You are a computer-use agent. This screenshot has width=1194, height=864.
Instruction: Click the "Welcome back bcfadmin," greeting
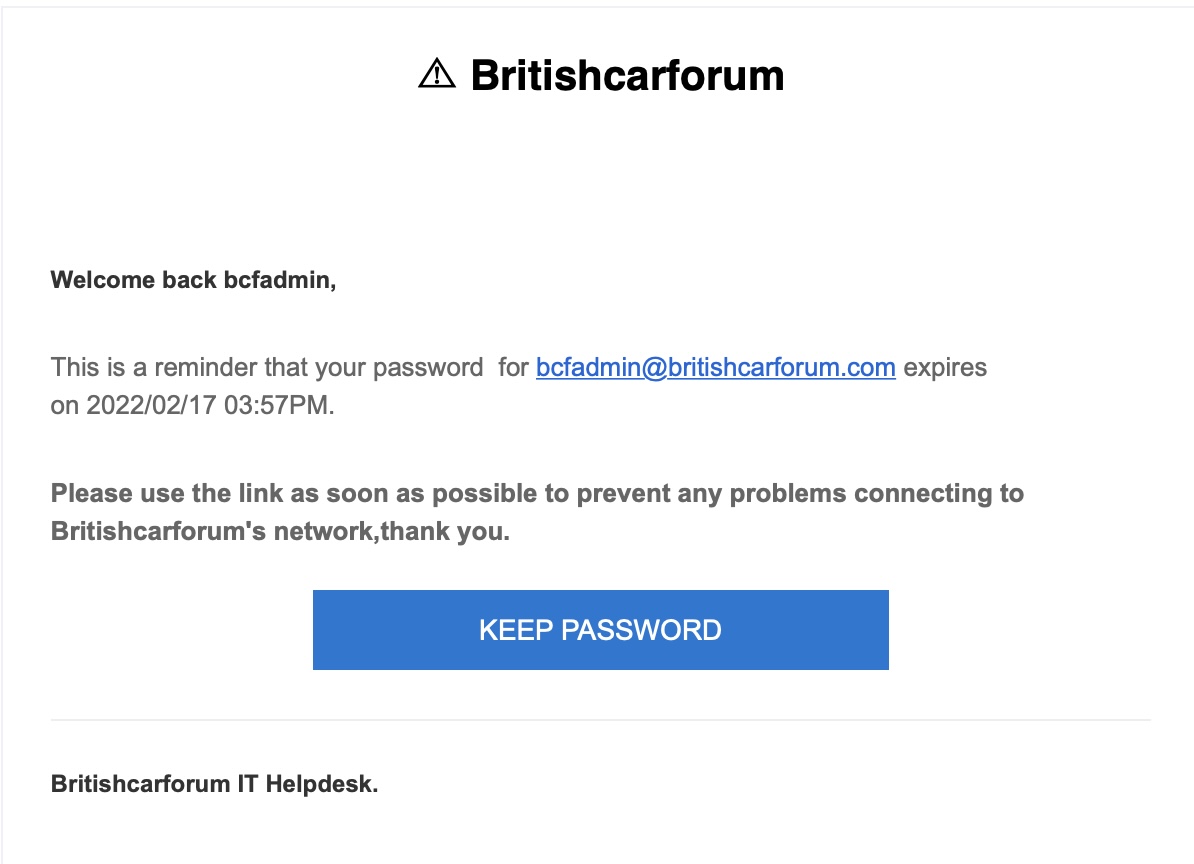[x=193, y=280]
